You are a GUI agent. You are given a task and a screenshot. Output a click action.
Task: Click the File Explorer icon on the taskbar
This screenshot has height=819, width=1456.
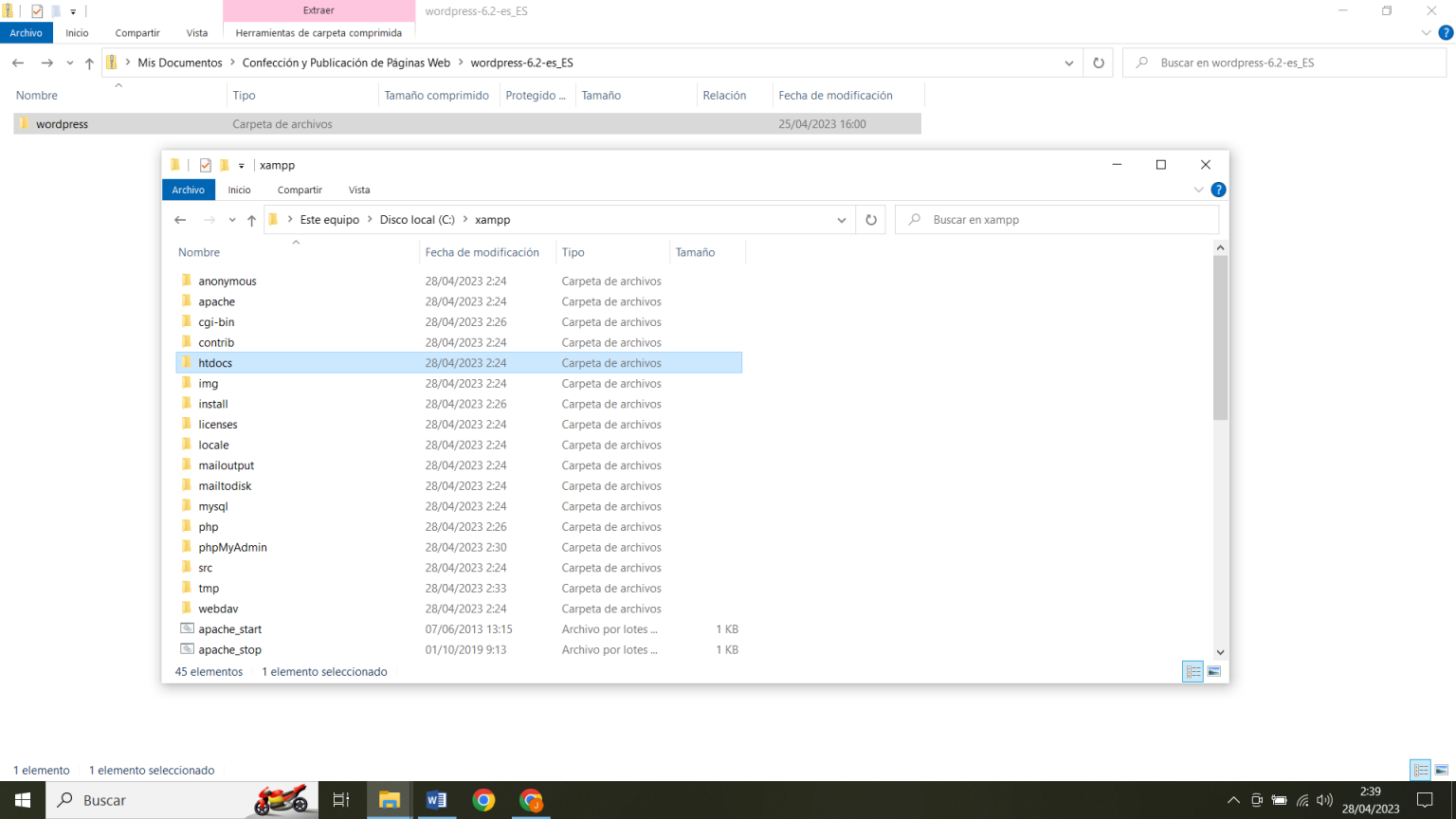390,800
